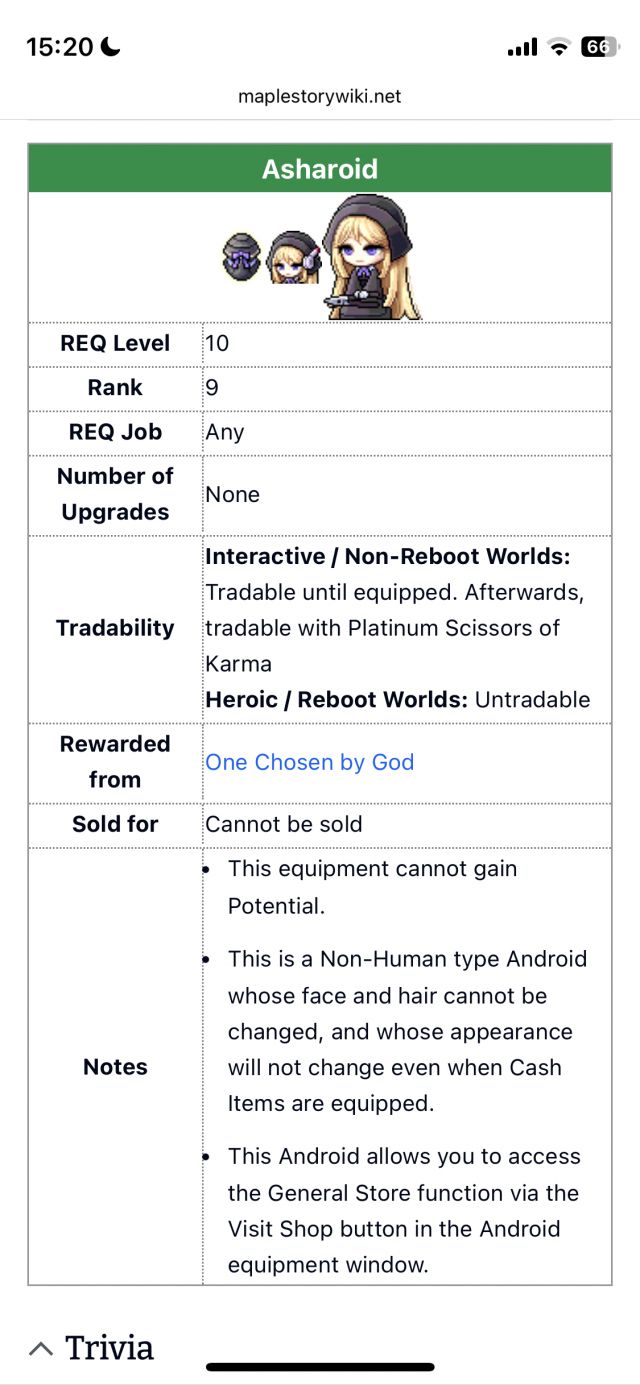Viewport: 640px width, 1385px height.
Task: Tap the REQ Level row label
Action: coord(115,343)
